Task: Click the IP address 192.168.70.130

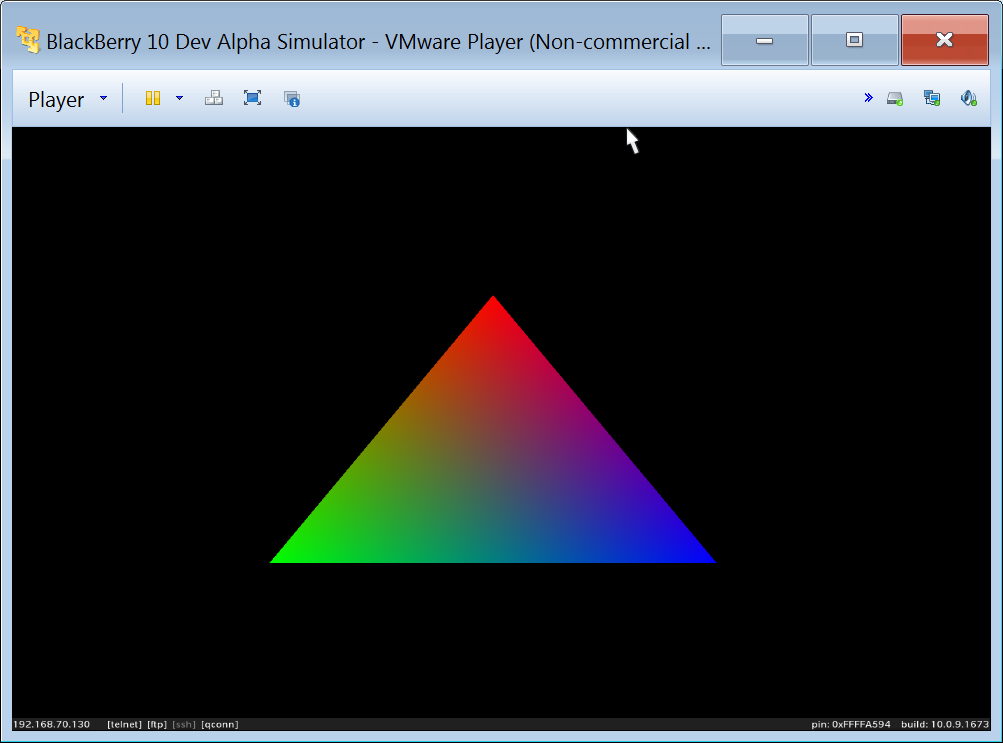Action: point(52,724)
